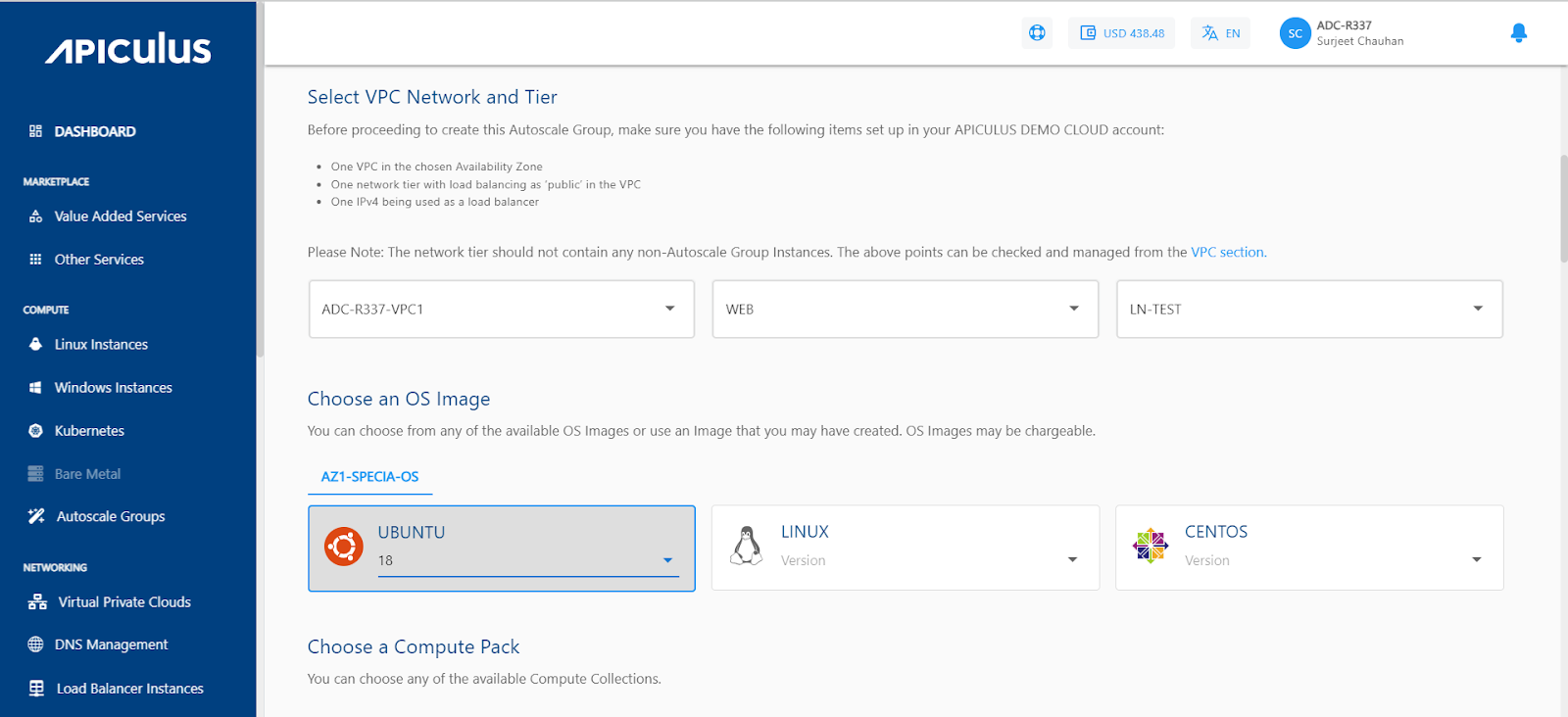Click the Bare Metal server icon
The height and width of the screenshot is (717, 1568).
click(35, 474)
